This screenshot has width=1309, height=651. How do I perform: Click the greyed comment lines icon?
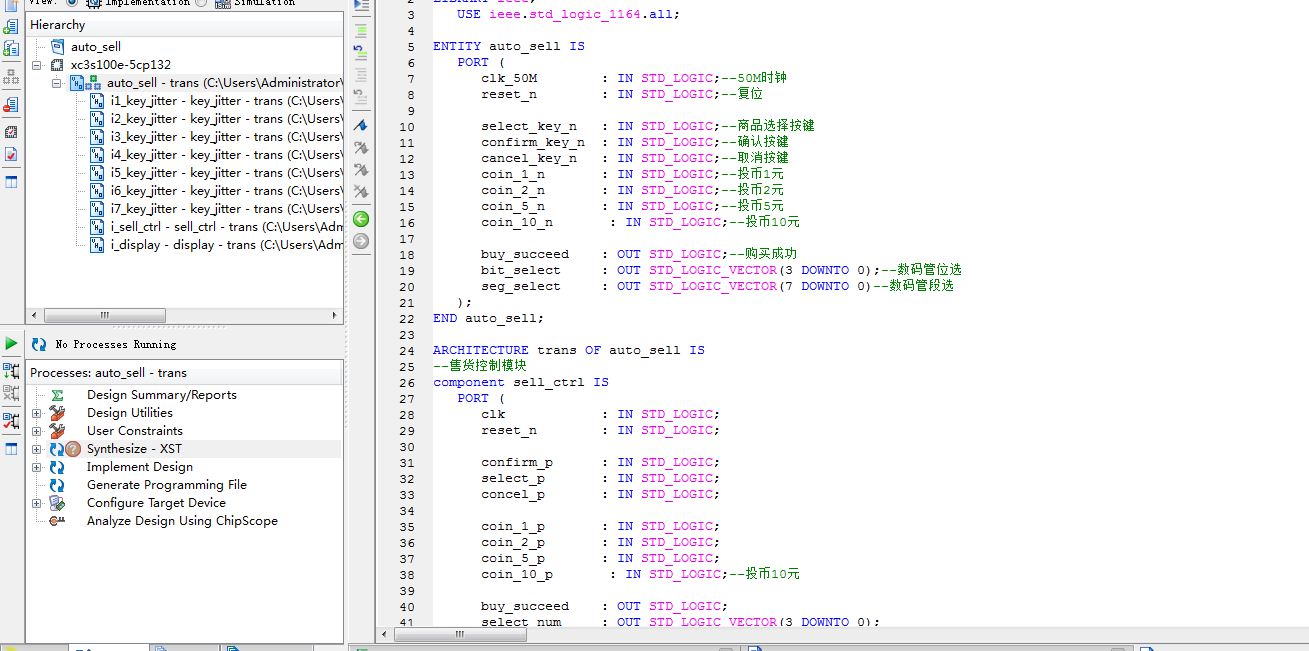(x=361, y=74)
